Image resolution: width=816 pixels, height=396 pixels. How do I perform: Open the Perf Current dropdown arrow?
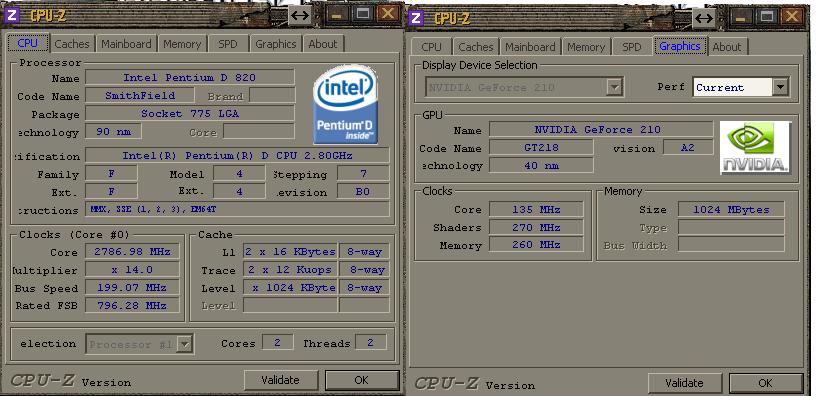tap(781, 87)
